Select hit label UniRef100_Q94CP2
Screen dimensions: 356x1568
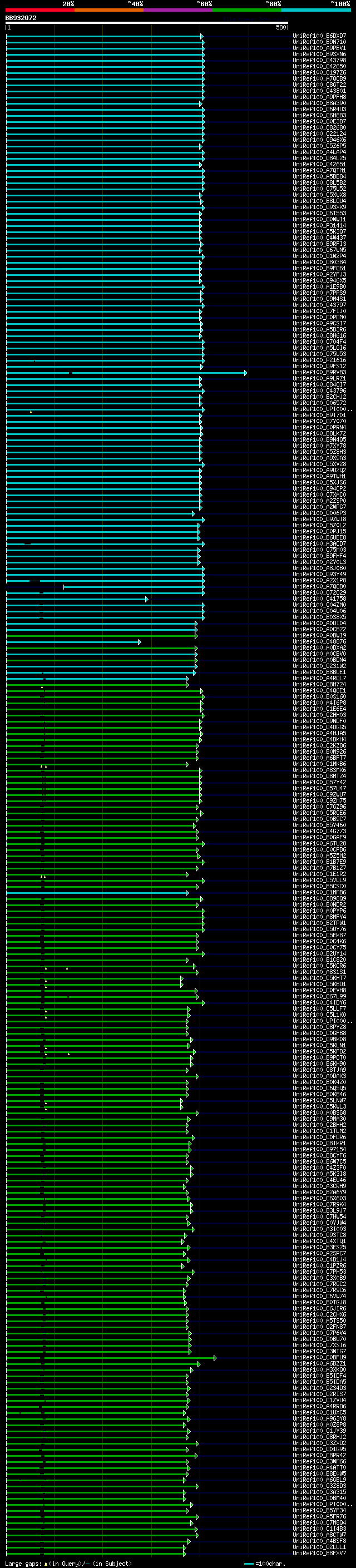[x=319, y=489]
